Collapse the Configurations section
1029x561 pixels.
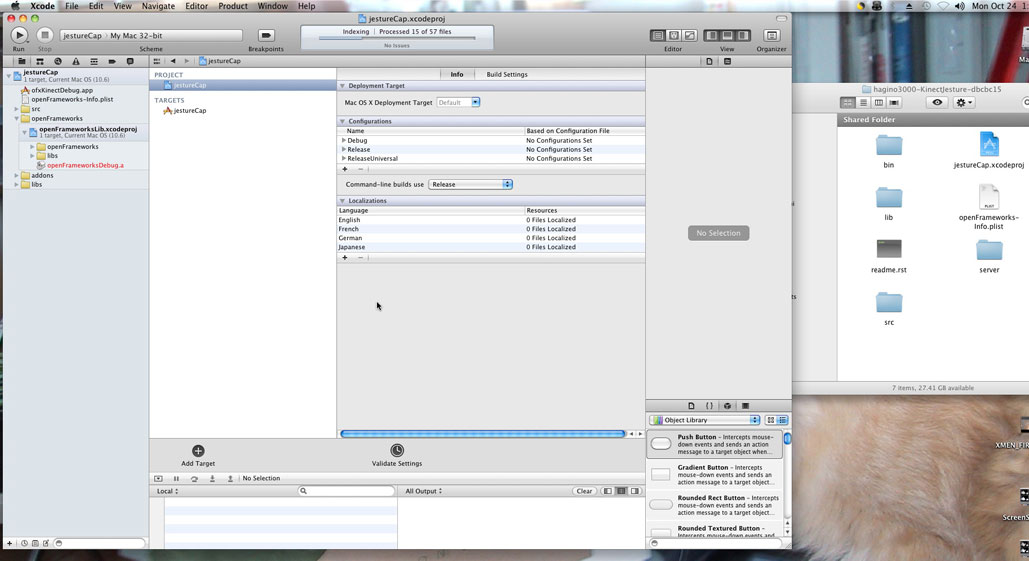pos(342,121)
